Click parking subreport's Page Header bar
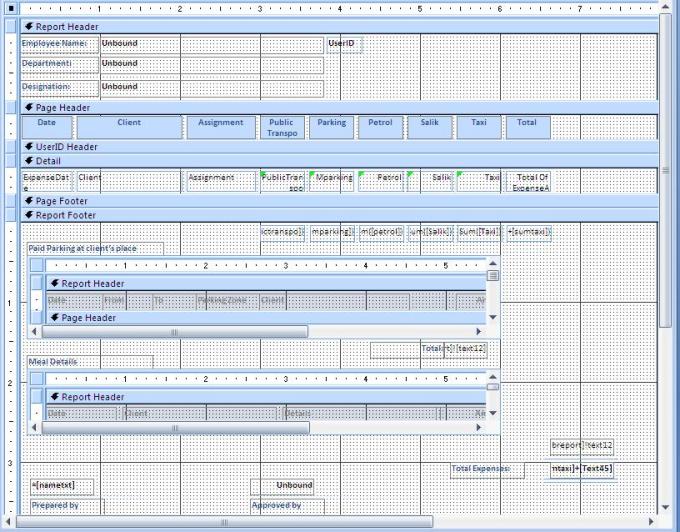The image size is (680, 532). pos(265,318)
